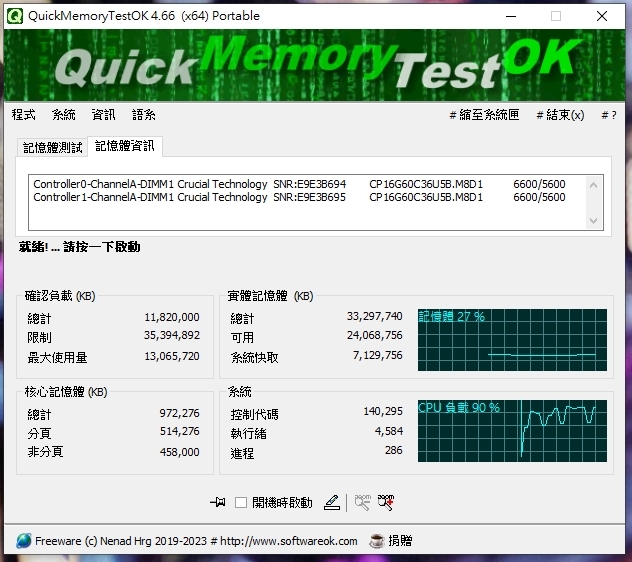Select the Controller1-ChannelA-DIMM1 row
632x562 pixels.
299,197
